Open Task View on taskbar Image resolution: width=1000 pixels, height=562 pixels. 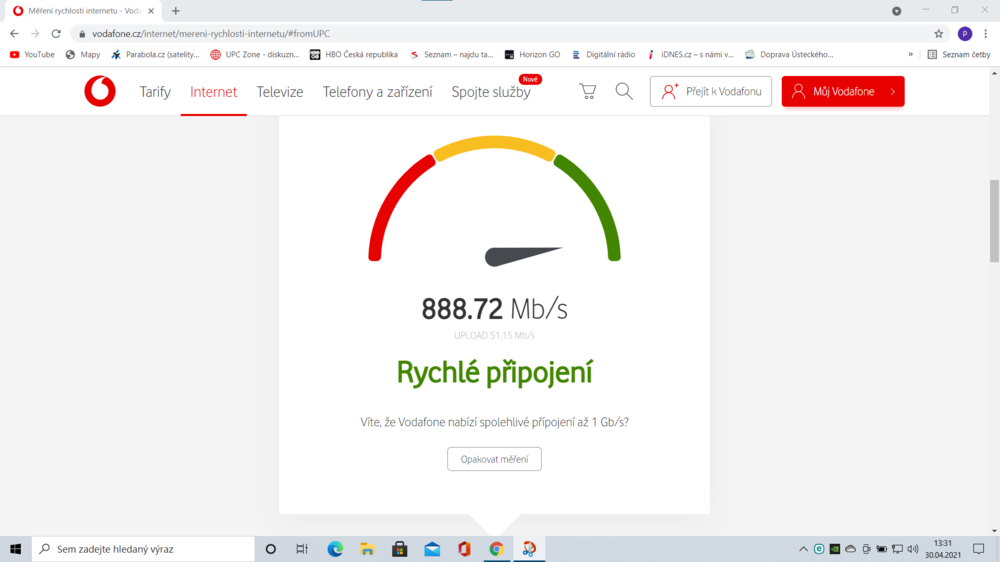click(x=302, y=549)
